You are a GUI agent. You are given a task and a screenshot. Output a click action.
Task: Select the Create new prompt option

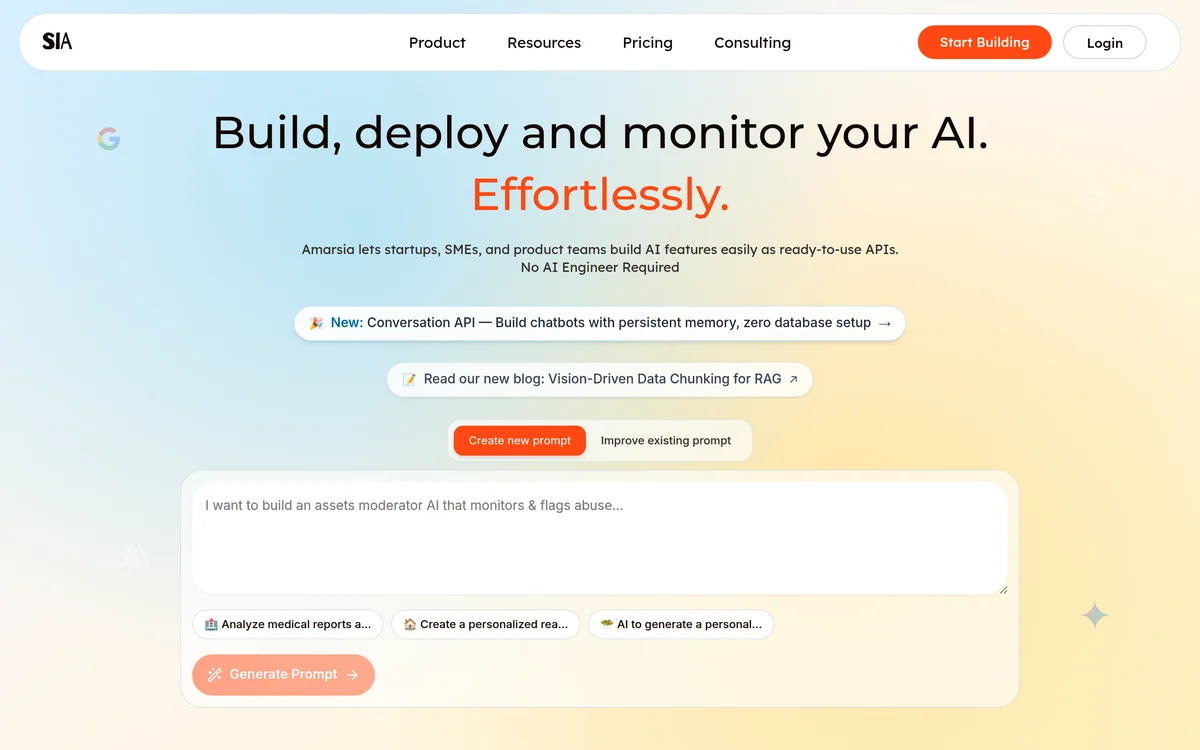[x=519, y=440]
